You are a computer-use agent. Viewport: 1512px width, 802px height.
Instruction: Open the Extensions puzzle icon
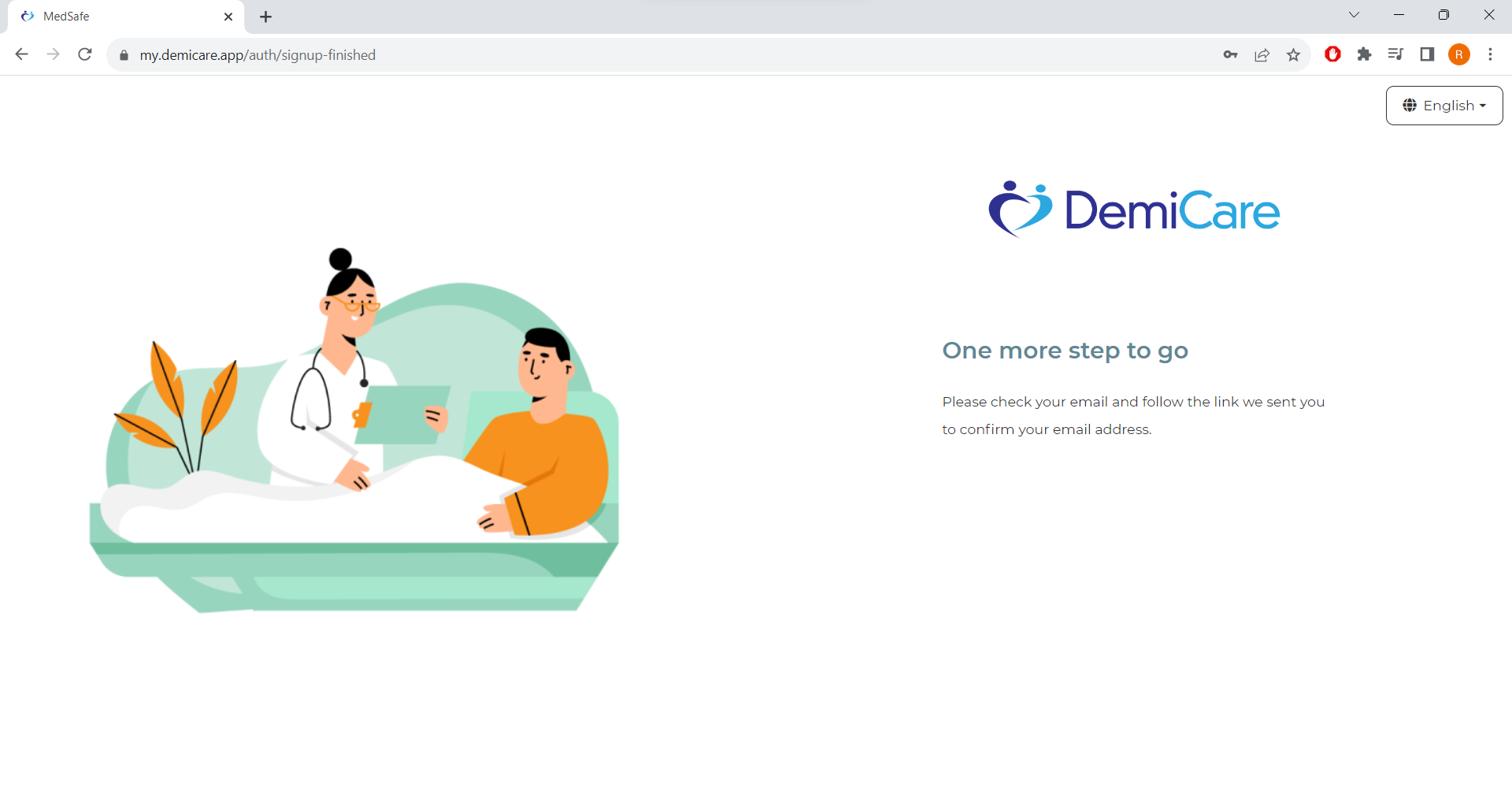[x=1364, y=54]
